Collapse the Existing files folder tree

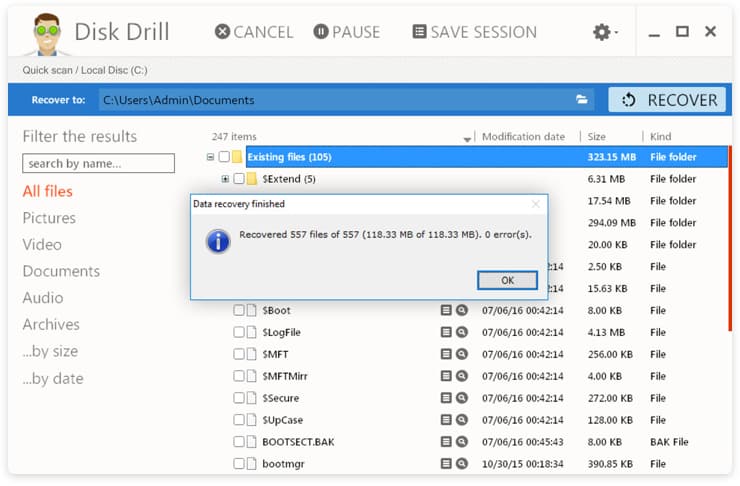click(x=210, y=157)
